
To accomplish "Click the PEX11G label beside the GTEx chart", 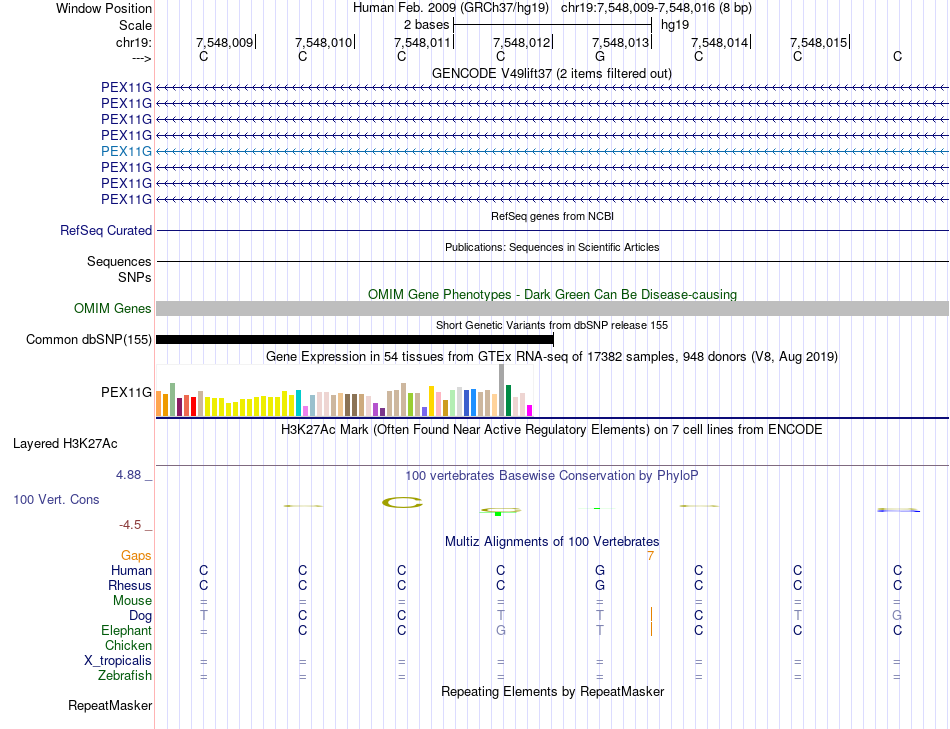I will (126, 393).
